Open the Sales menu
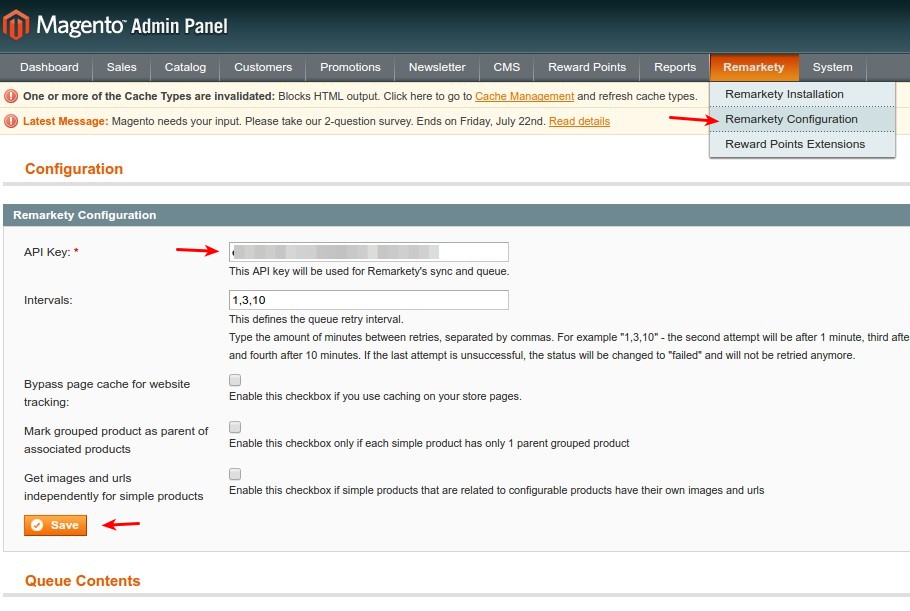 coord(122,67)
